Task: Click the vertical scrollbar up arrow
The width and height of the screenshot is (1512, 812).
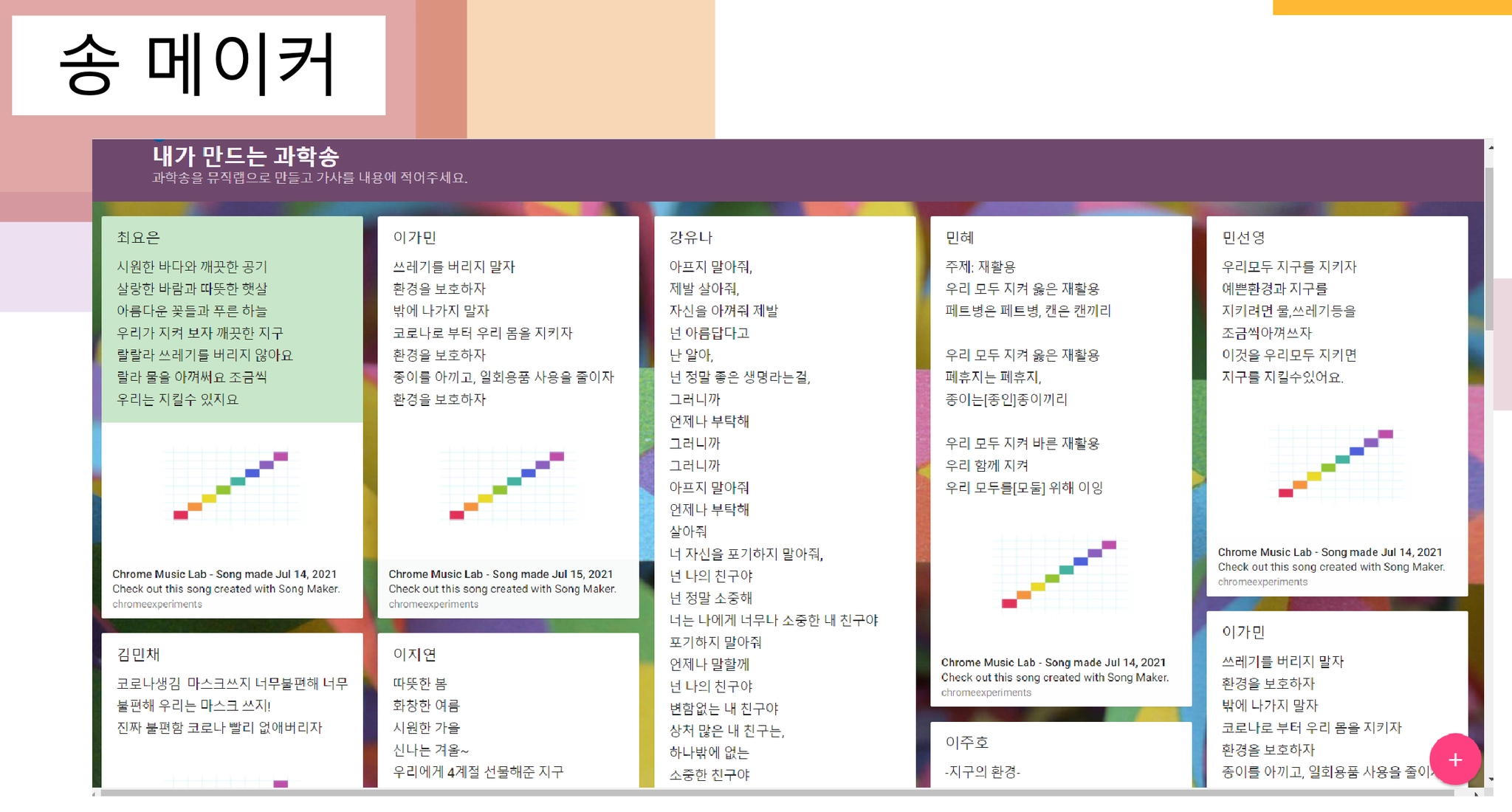Action: point(1490,148)
